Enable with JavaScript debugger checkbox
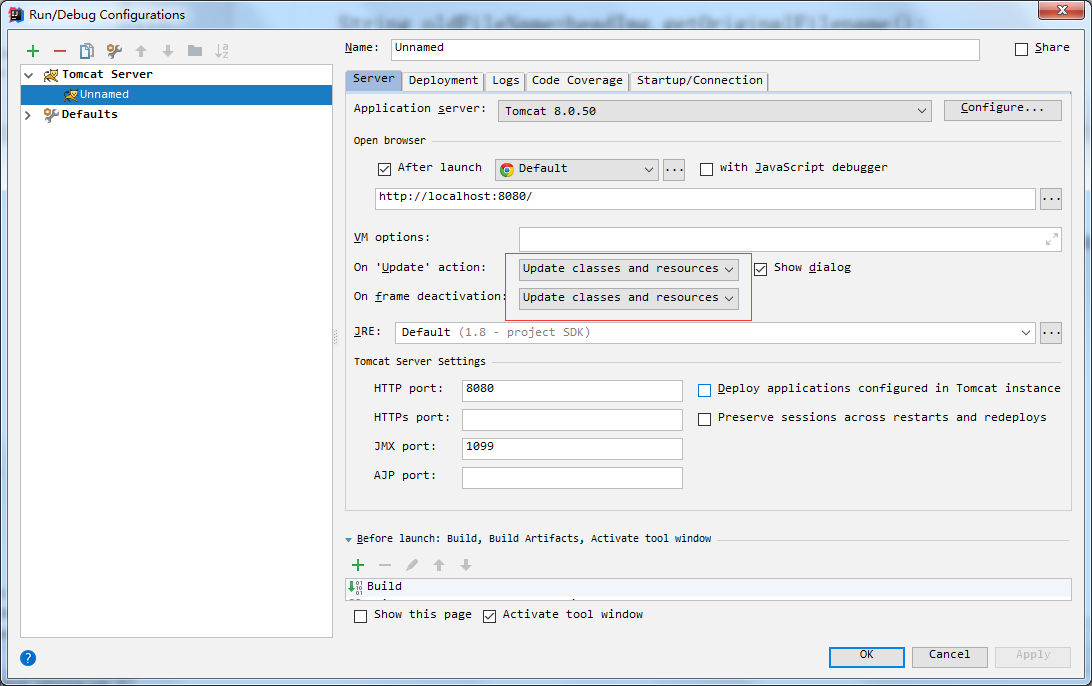 tap(706, 169)
